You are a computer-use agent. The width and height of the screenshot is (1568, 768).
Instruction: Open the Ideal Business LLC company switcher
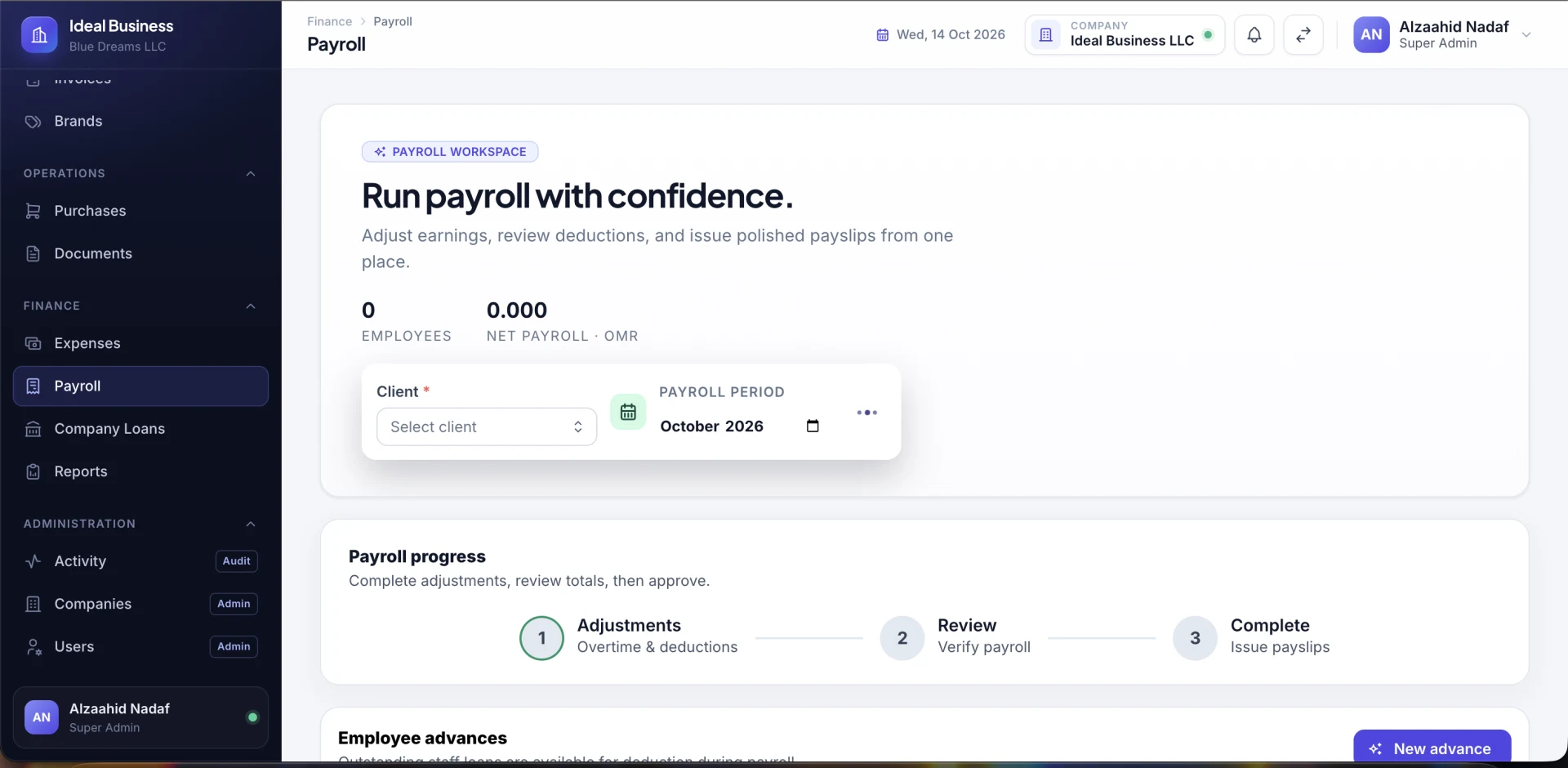(1125, 35)
